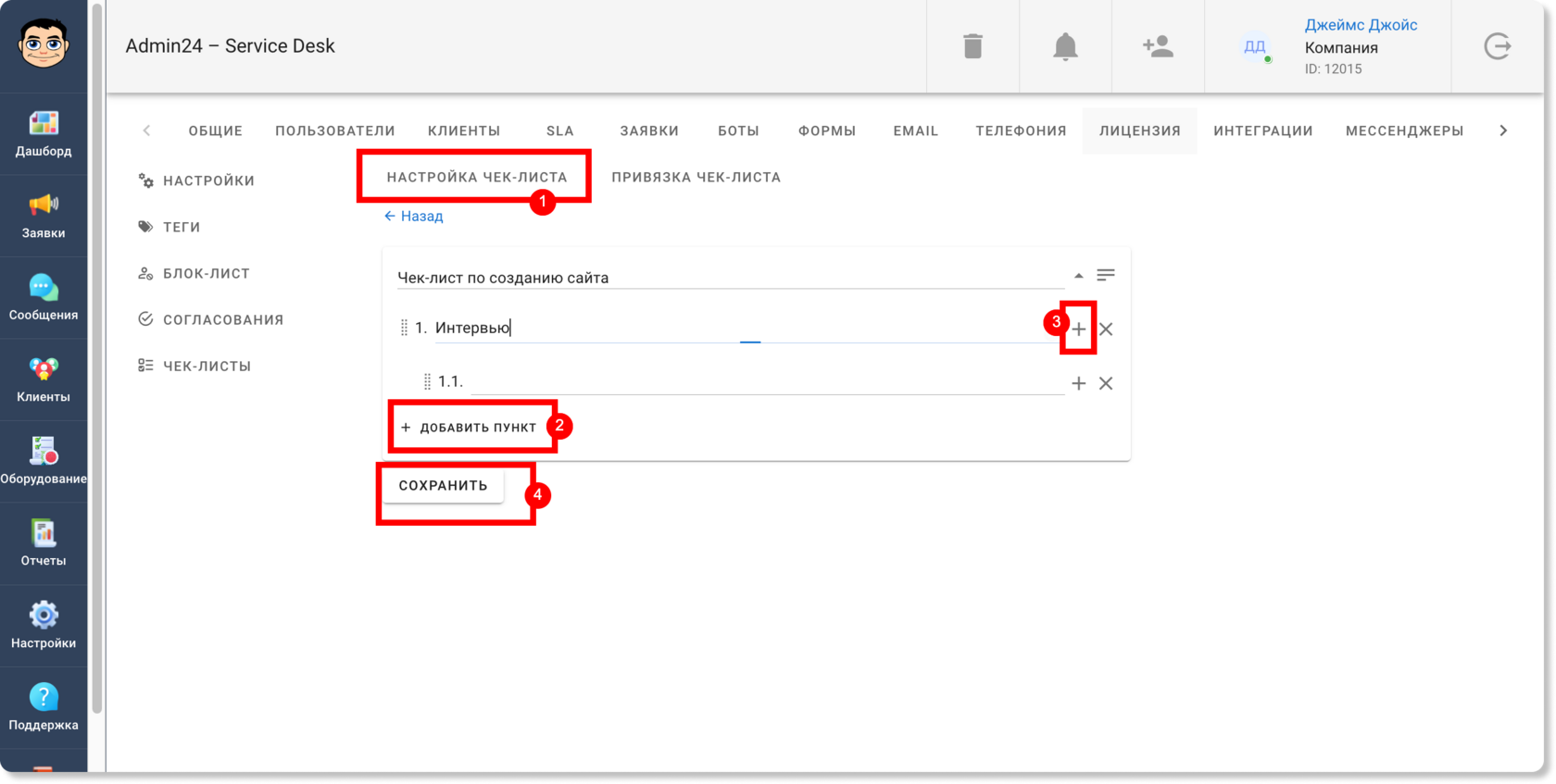Collapse checklist with the up arrow
The height and width of the screenshot is (784, 1556).
pyautogui.click(x=1079, y=276)
